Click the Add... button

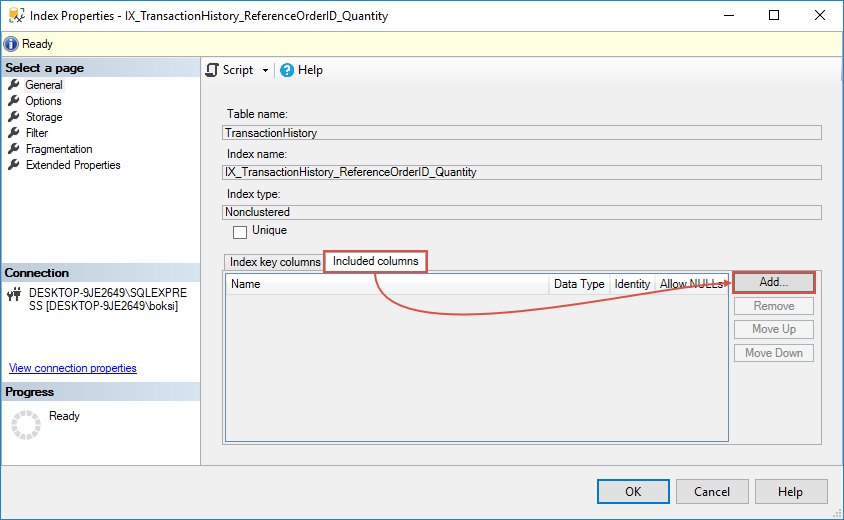[x=774, y=282]
